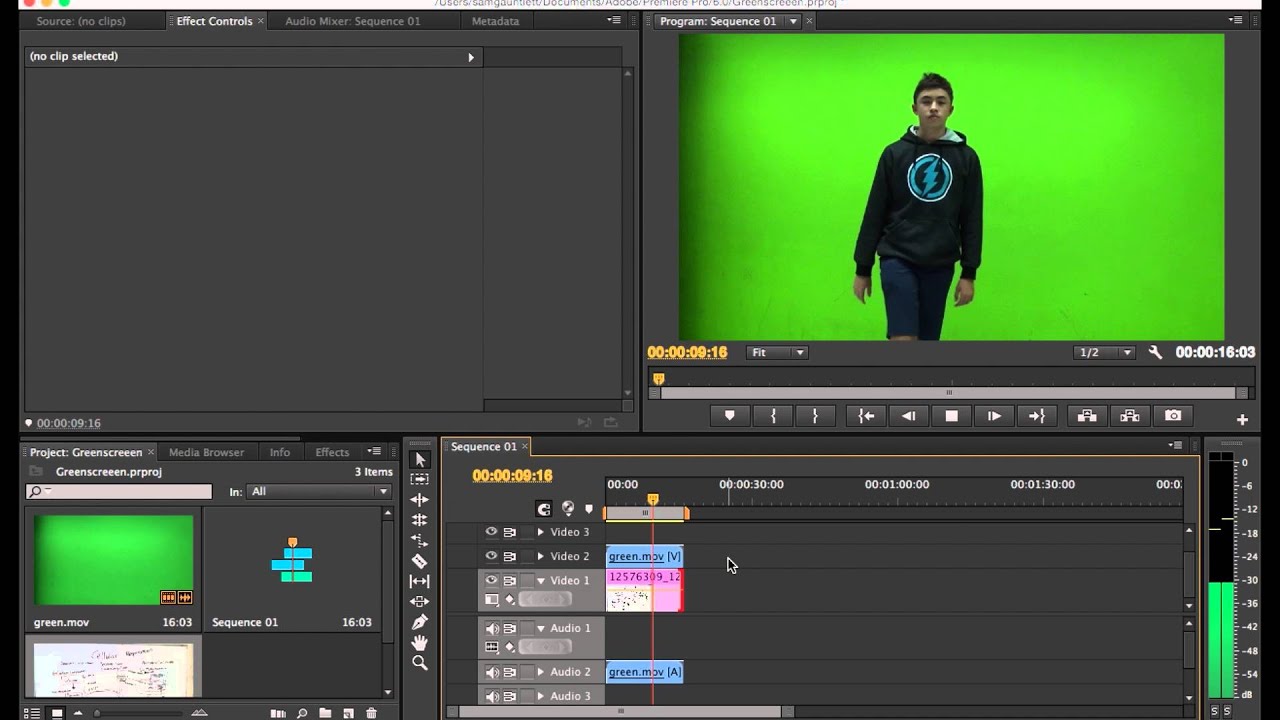Expand the Video 2 track
Image resolution: width=1280 pixels, height=720 pixels.
tap(541, 556)
